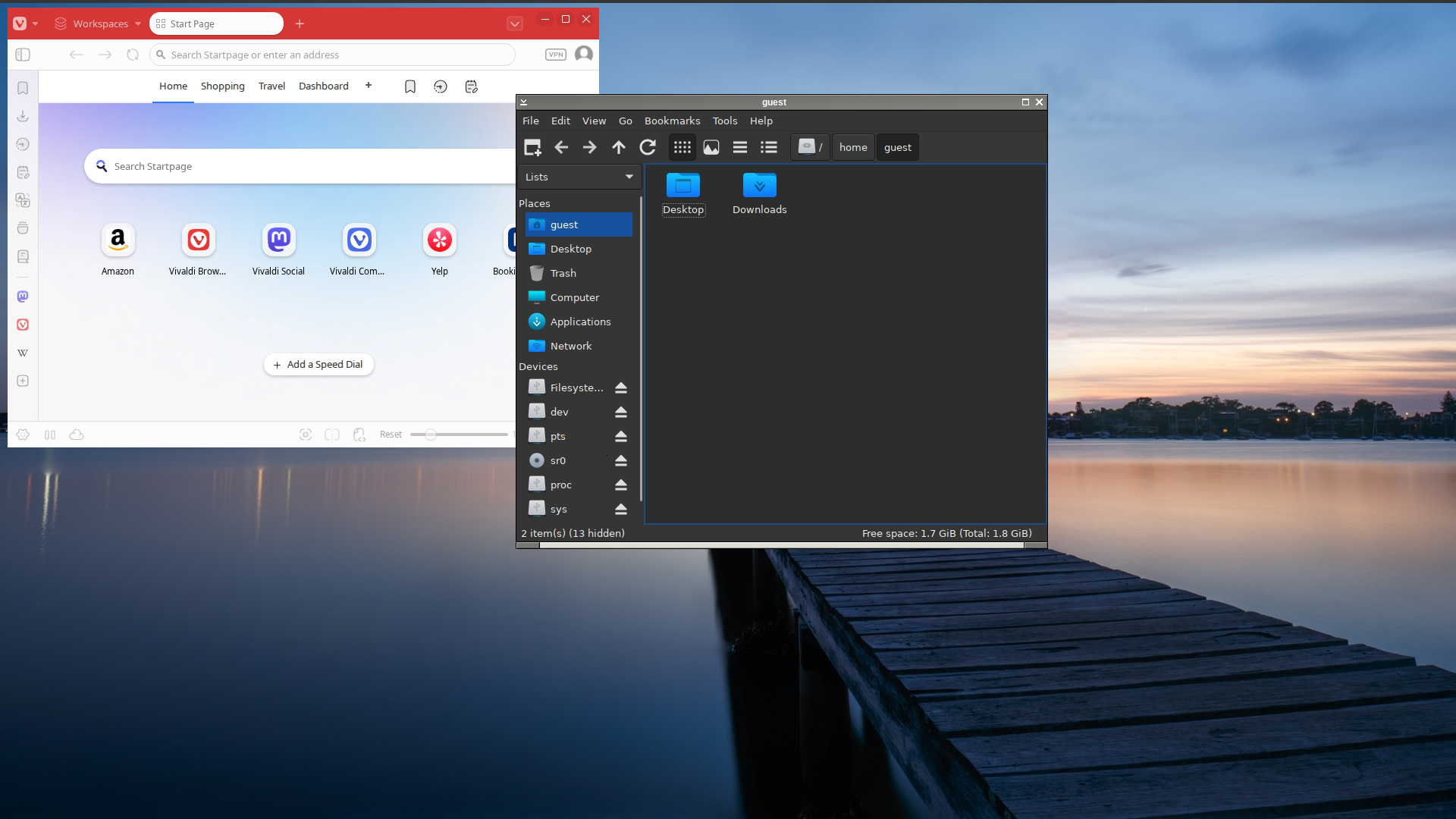Open Vivaldi settings gear icon

pyautogui.click(x=23, y=435)
